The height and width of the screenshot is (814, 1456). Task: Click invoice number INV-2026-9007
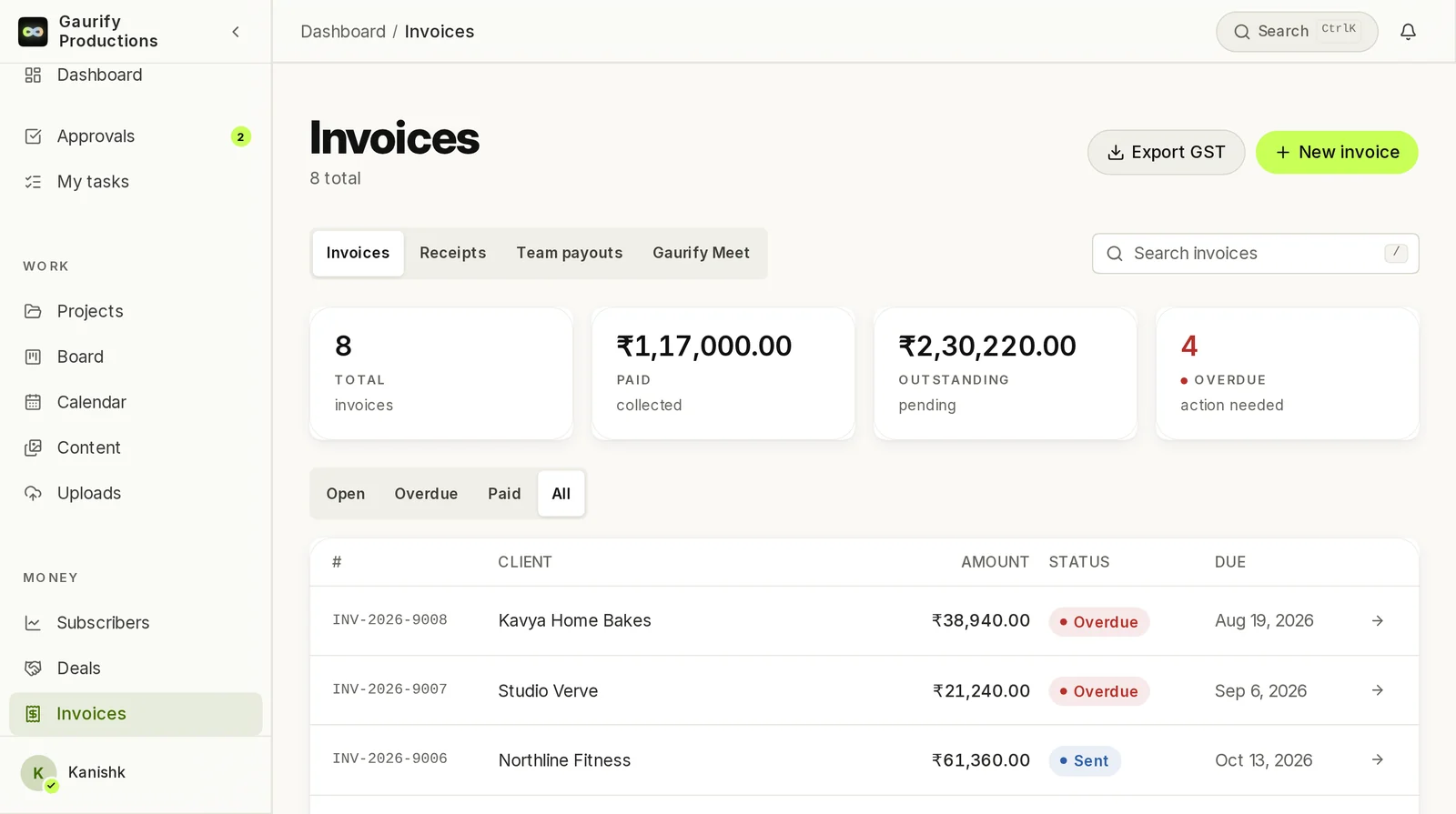point(389,689)
